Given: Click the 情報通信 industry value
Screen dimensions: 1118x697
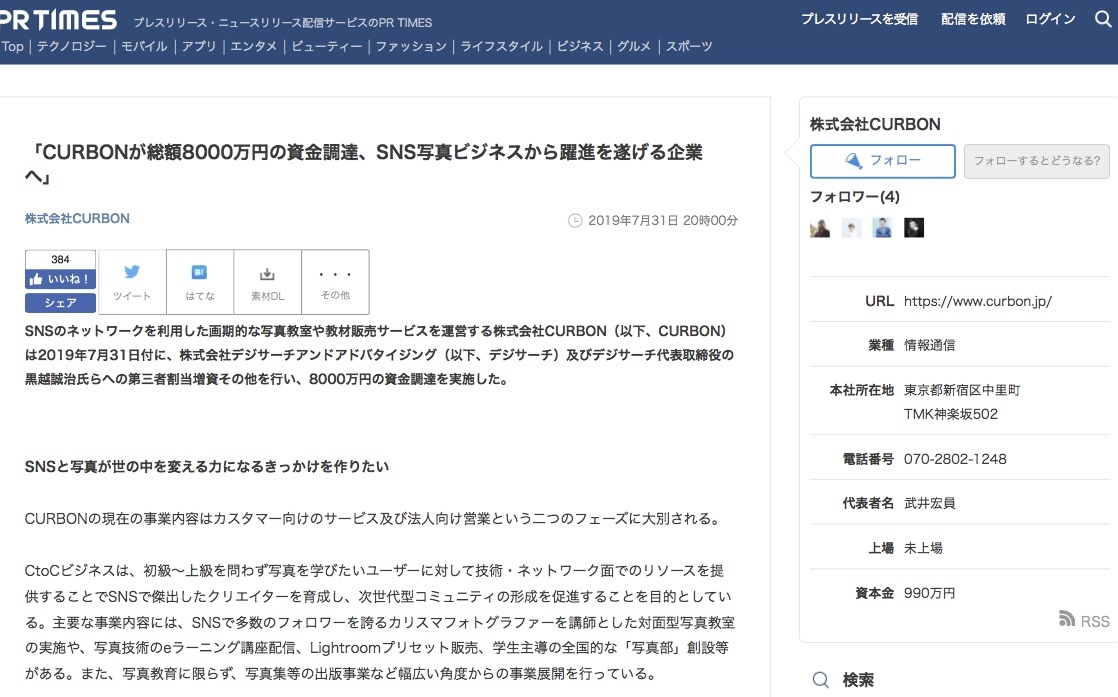Looking at the screenshot, I should click(930, 346).
